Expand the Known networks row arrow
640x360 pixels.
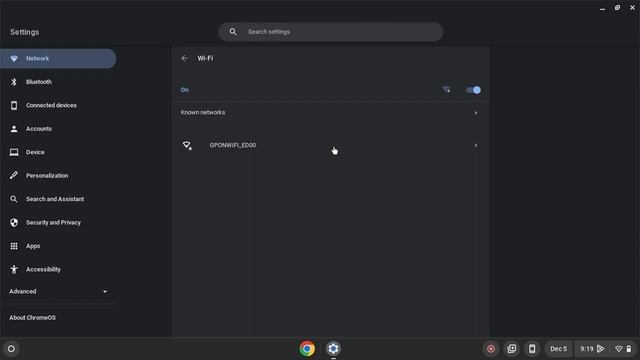(476, 113)
